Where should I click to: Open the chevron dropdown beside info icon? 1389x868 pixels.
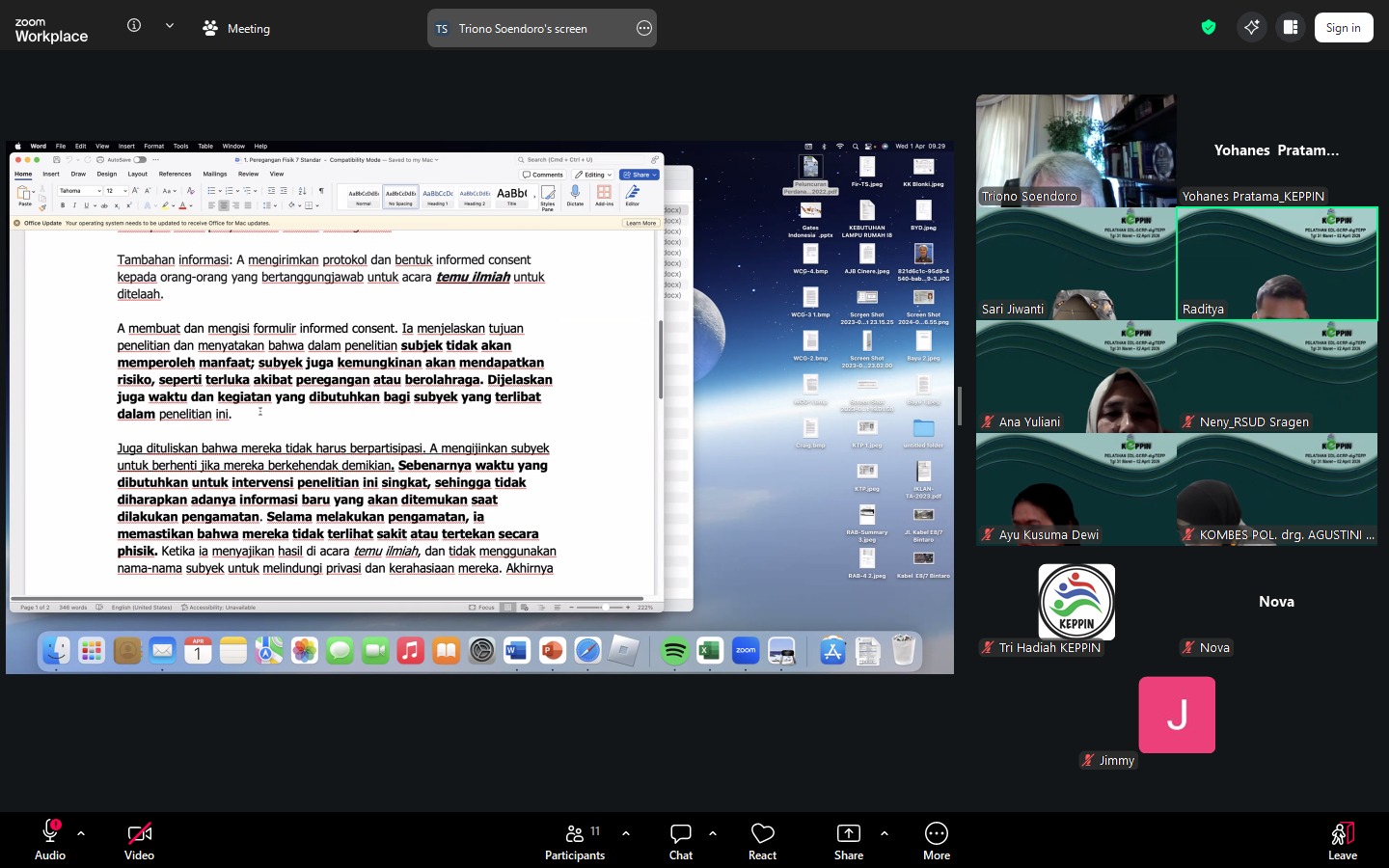170,26
